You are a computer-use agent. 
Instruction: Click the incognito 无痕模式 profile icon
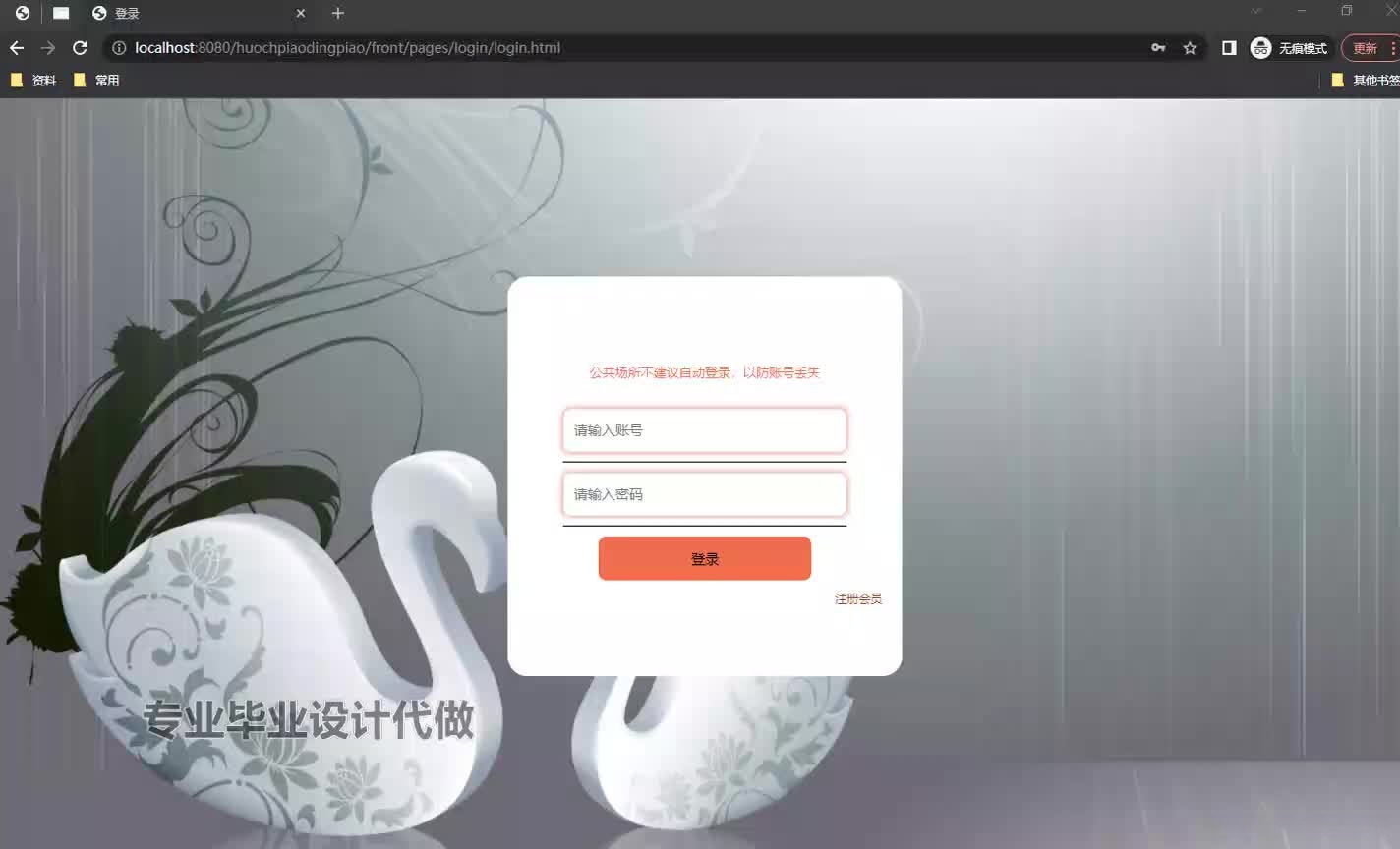coord(1259,47)
